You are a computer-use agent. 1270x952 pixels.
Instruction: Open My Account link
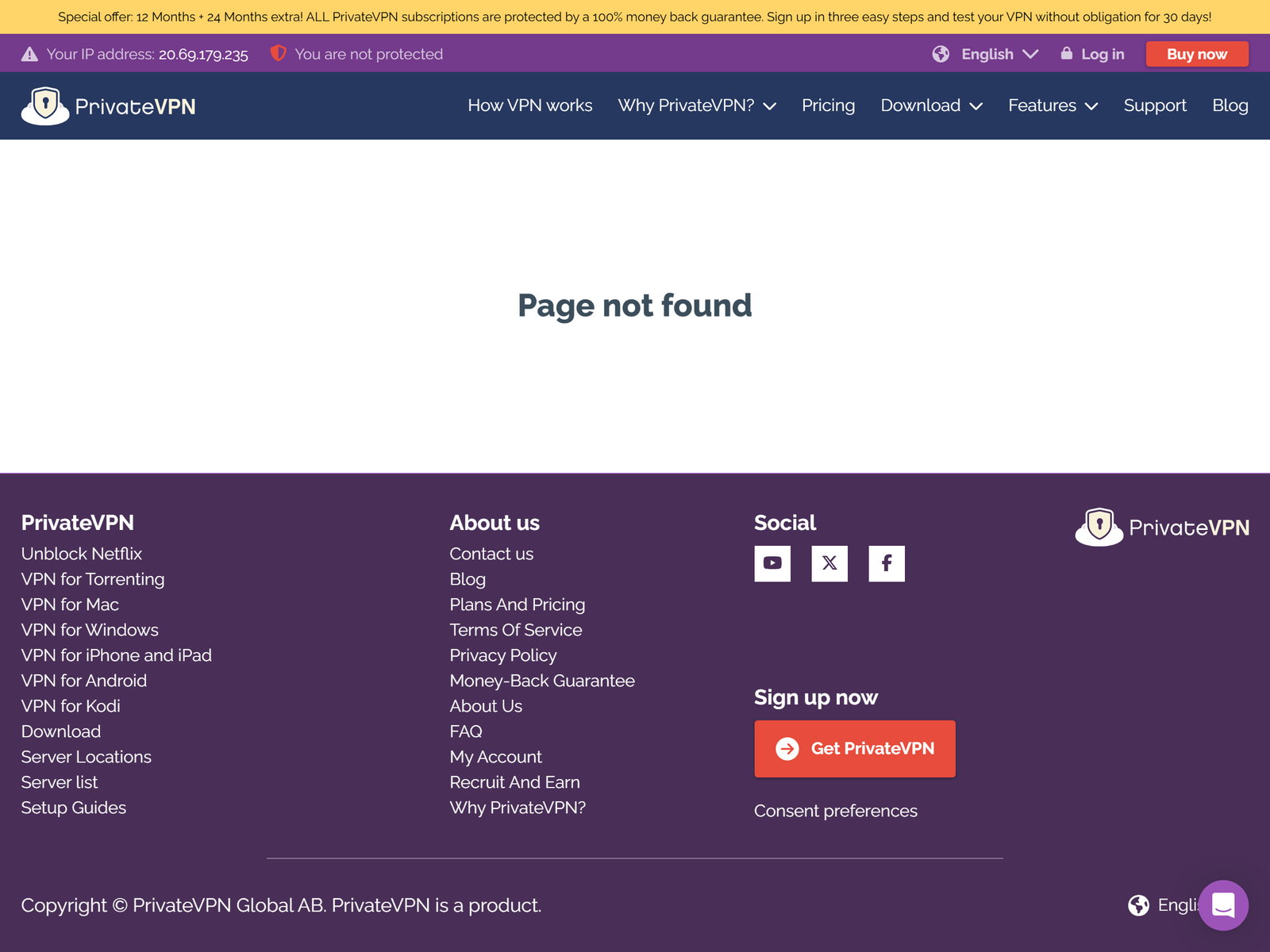496,757
